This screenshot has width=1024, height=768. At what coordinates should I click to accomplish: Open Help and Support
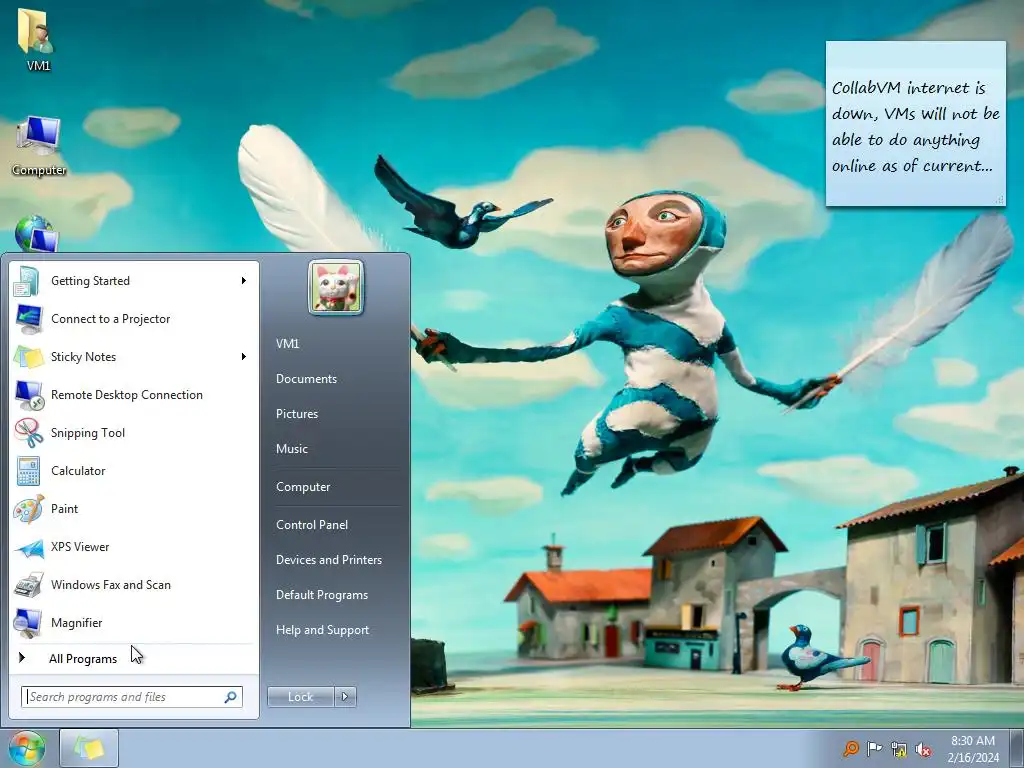coord(323,630)
